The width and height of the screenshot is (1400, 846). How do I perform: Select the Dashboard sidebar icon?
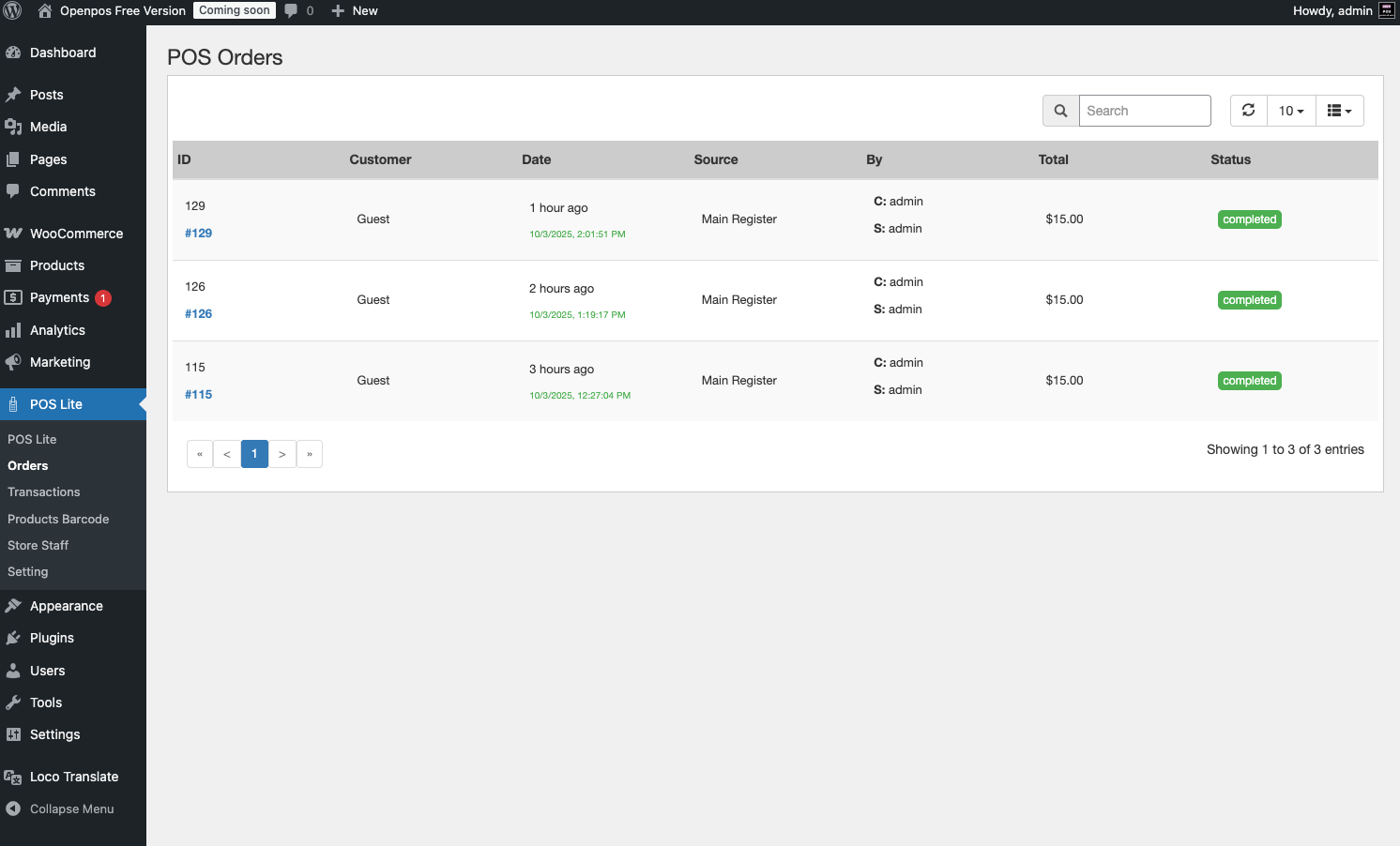tap(14, 53)
